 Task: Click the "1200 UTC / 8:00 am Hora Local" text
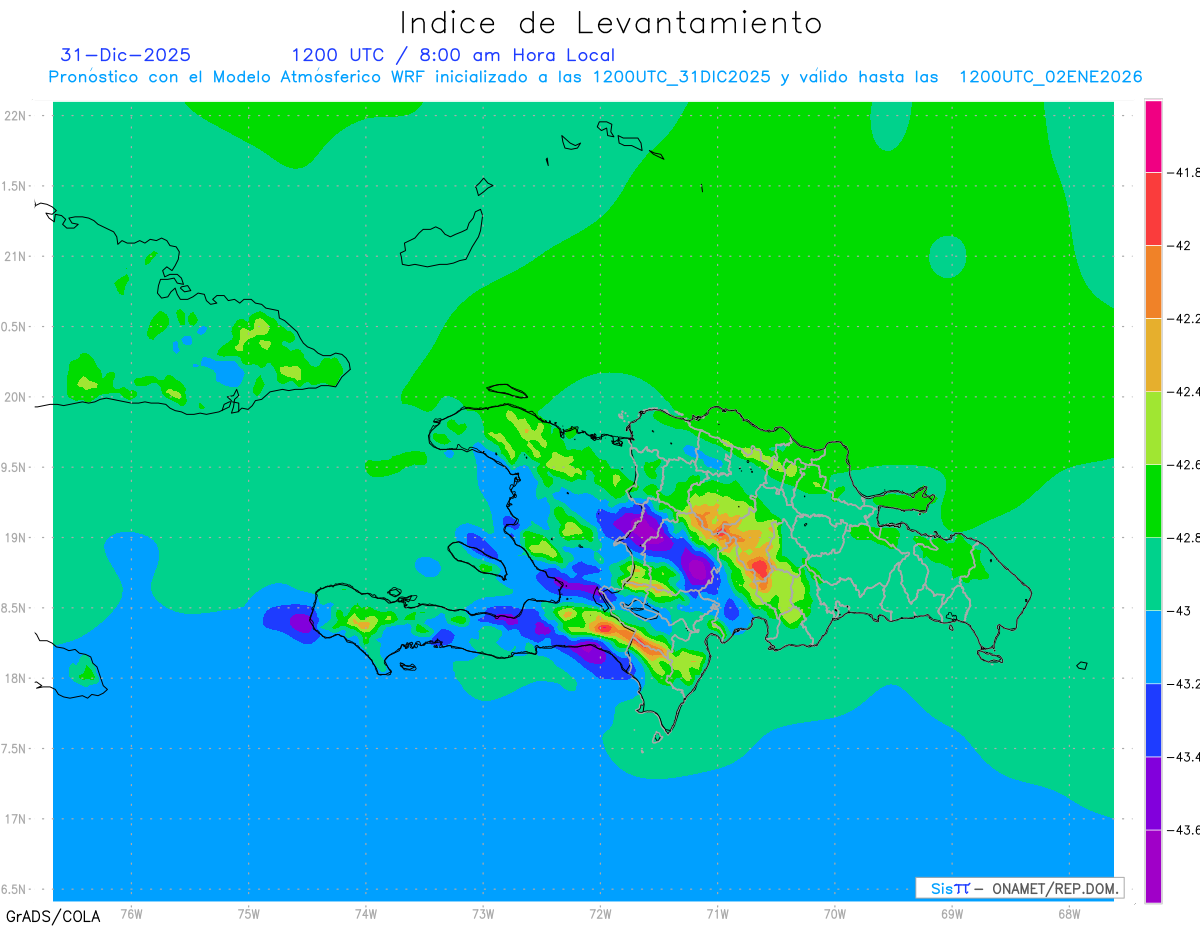(453, 55)
